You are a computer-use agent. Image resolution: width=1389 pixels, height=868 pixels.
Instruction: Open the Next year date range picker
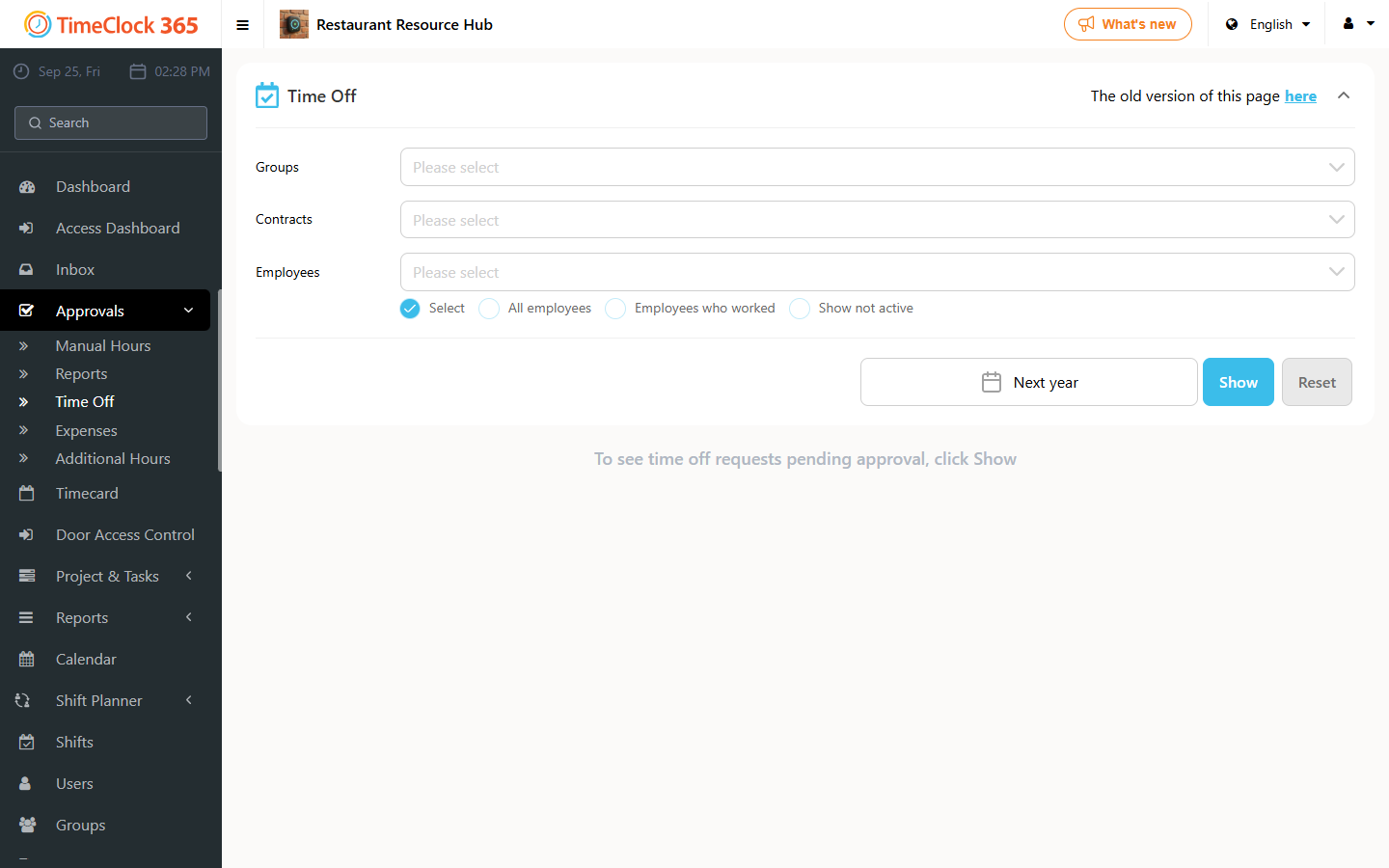[1029, 382]
